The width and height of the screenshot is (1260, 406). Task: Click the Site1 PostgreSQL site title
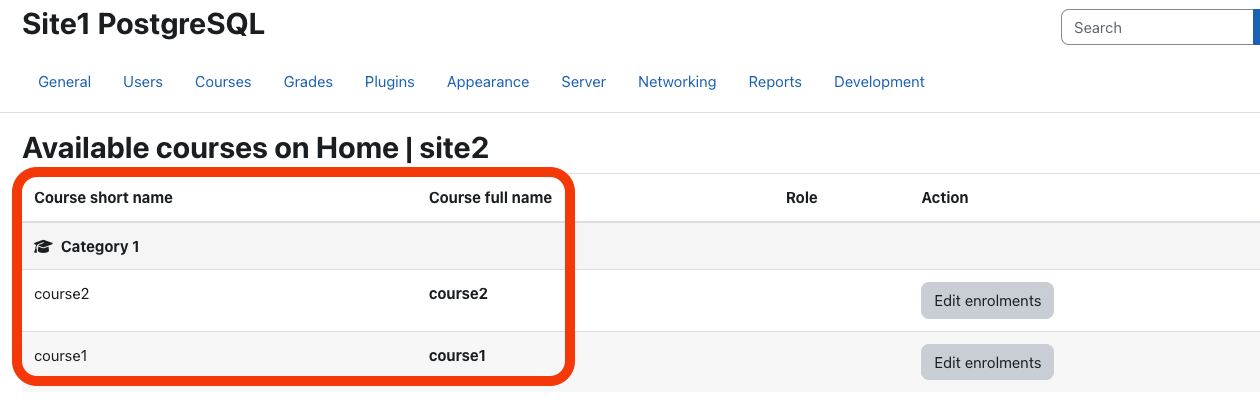[x=143, y=25]
